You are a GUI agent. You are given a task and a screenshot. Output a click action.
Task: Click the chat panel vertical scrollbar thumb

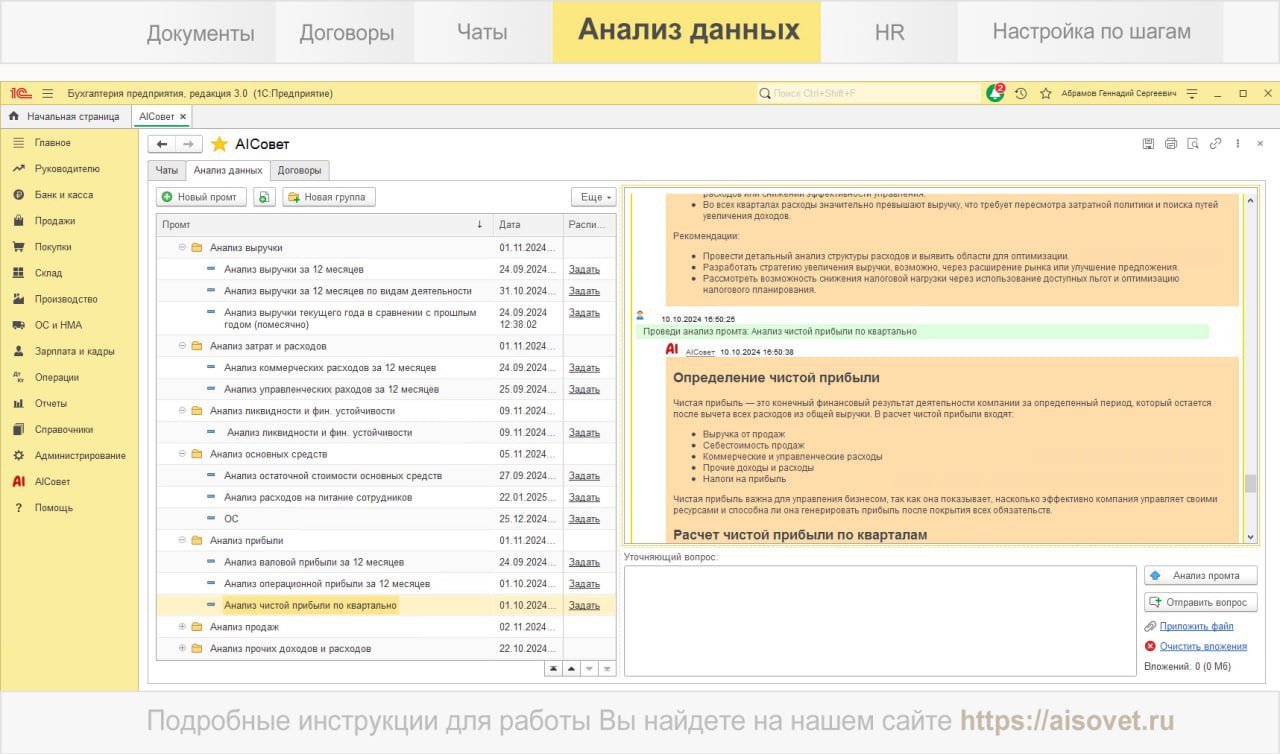(x=1250, y=484)
